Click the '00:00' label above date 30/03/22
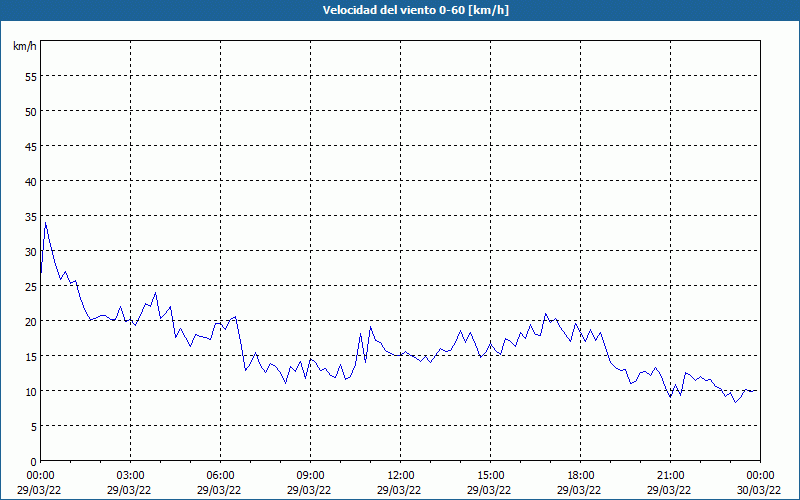Image resolution: width=800 pixels, height=500 pixels. coord(760,476)
